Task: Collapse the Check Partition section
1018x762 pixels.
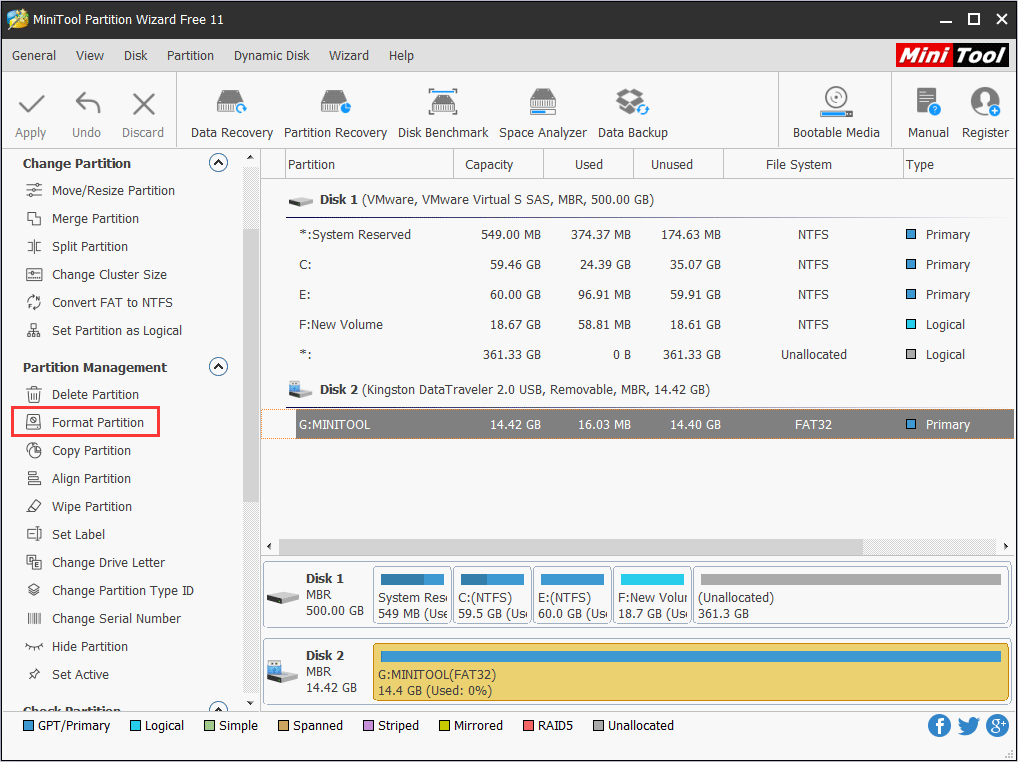Action: tap(218, 709)
